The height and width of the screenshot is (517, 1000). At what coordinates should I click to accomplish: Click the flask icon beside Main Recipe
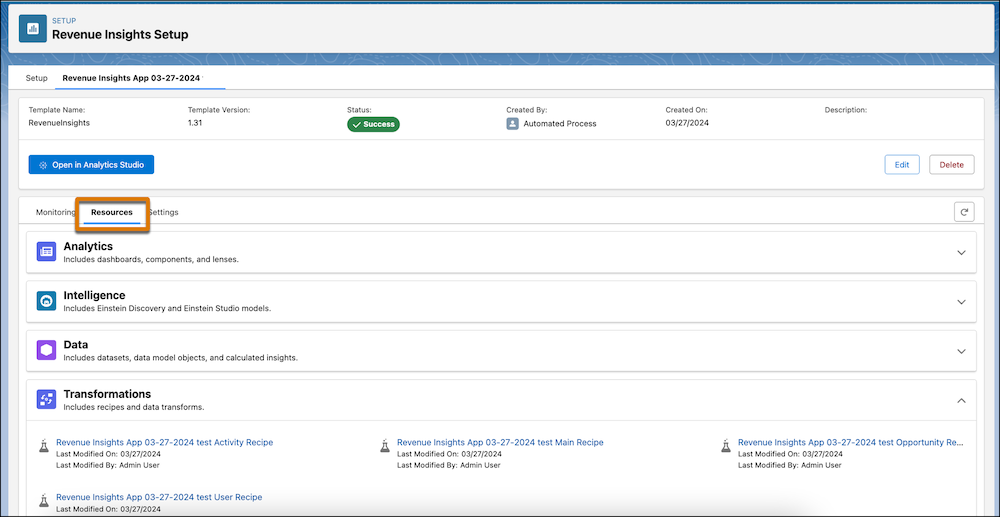tap(385, 445)
